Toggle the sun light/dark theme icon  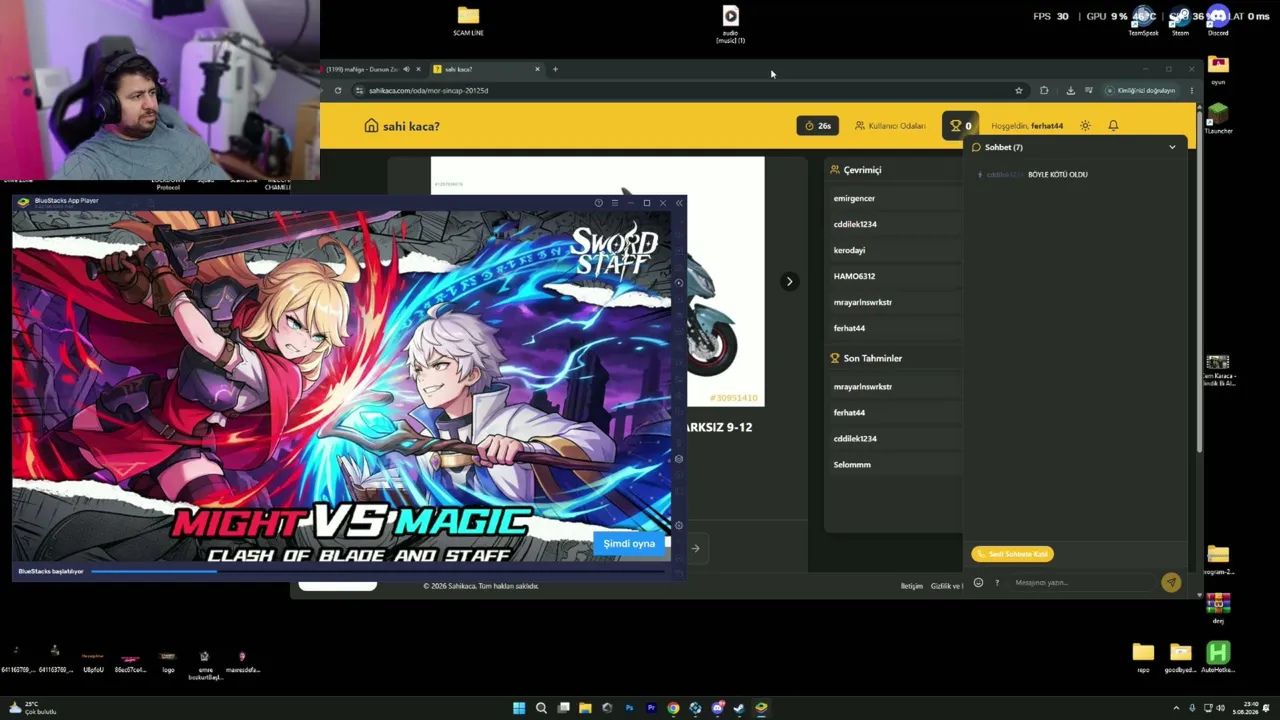click(x=1085, y=126)
